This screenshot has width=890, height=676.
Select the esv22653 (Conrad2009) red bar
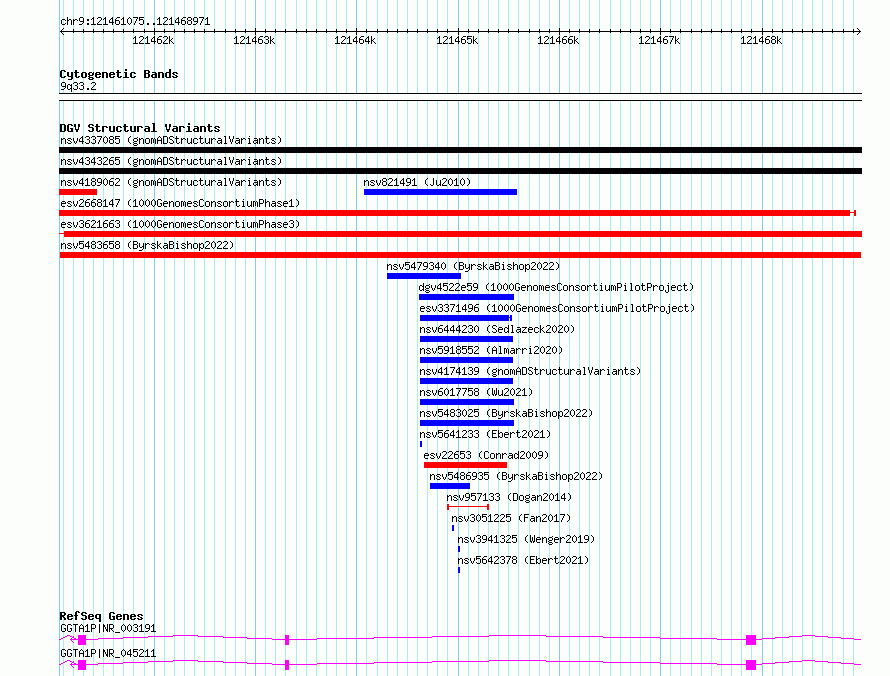click(465, 465)
